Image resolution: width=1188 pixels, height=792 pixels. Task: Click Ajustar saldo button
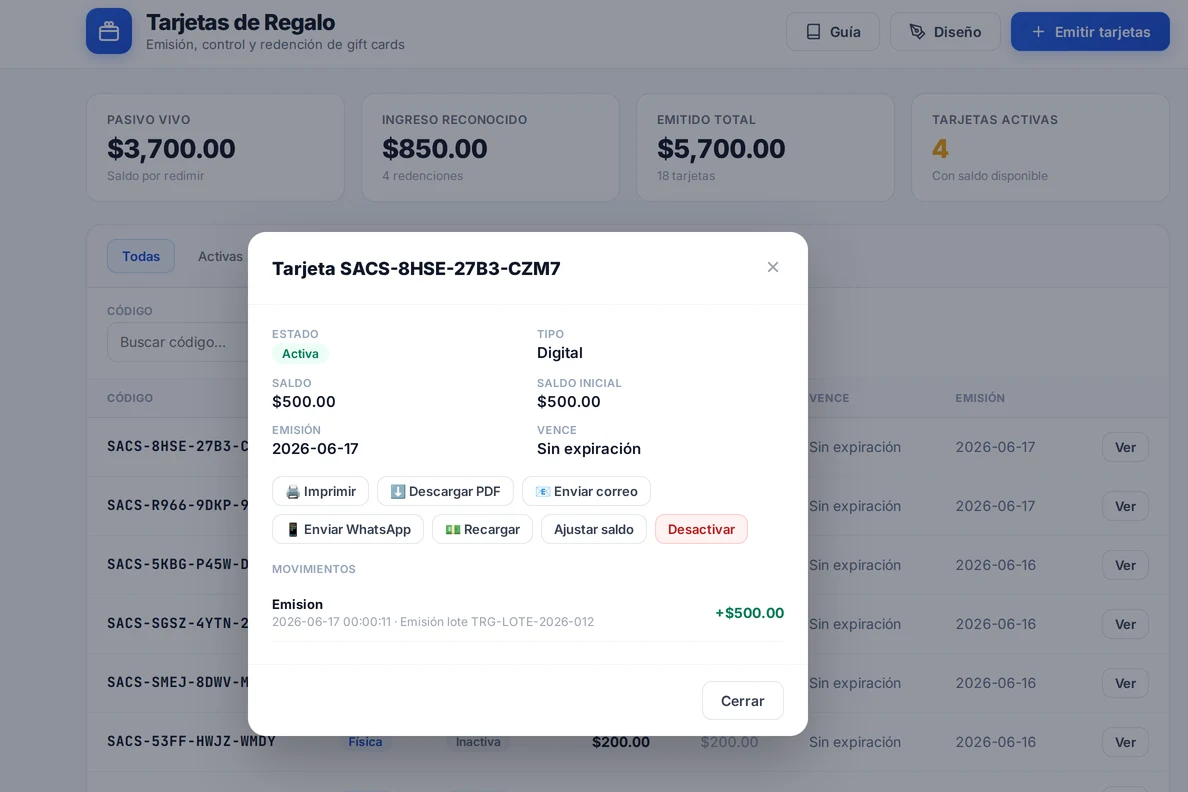coord(593,529)
